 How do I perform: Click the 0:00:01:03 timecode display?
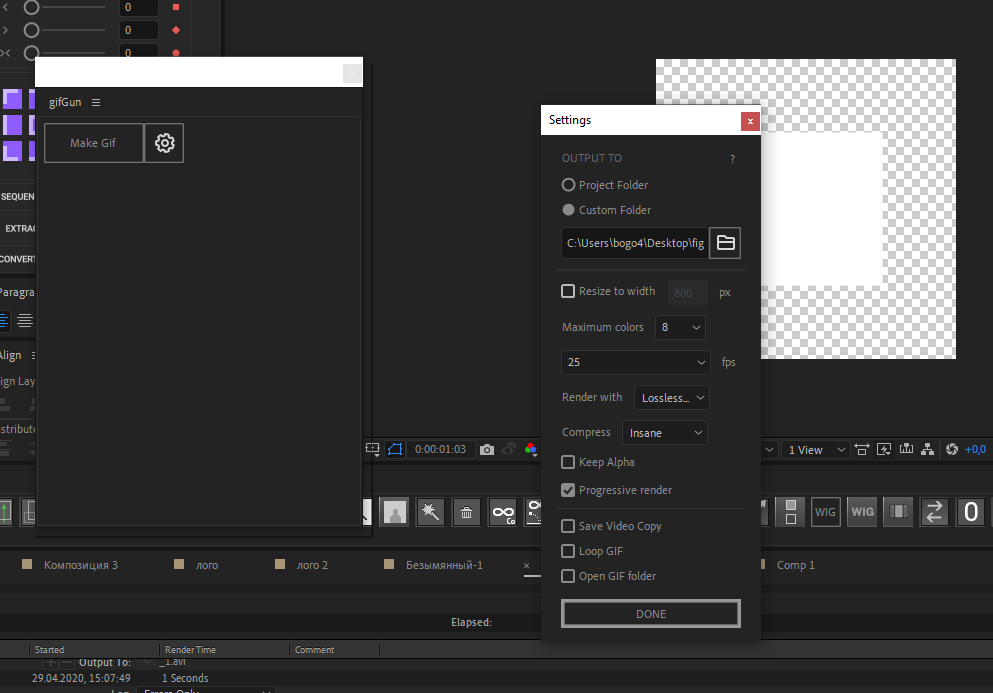[440, 449]
